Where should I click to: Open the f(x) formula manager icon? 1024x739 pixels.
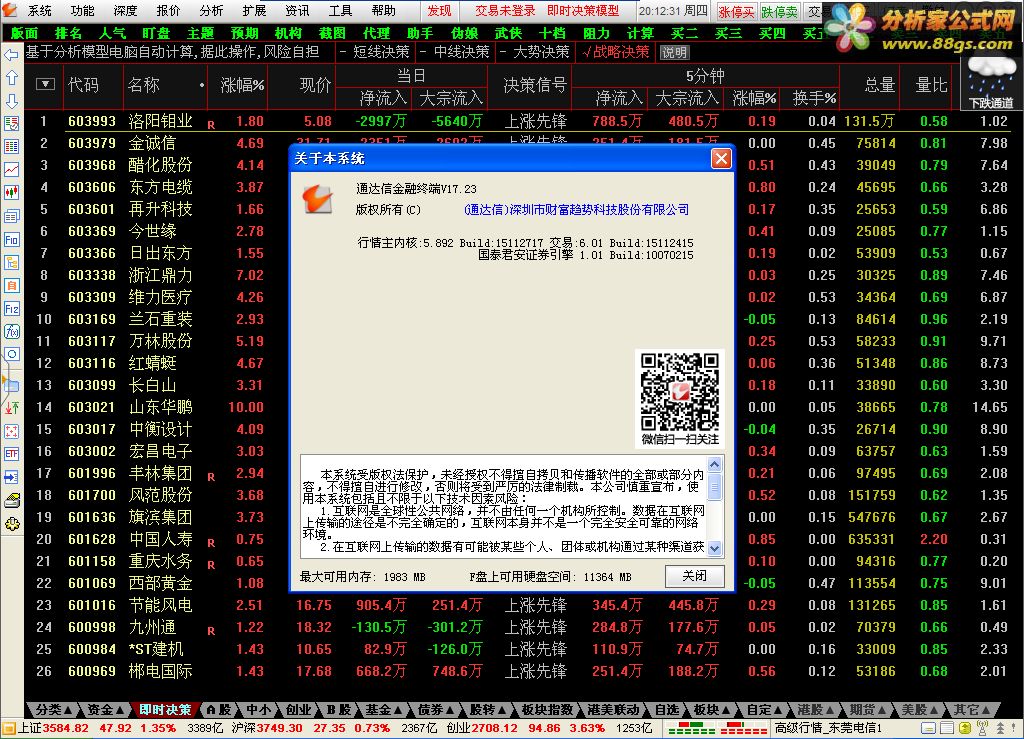pyautogui.click(x=11, y=331)
